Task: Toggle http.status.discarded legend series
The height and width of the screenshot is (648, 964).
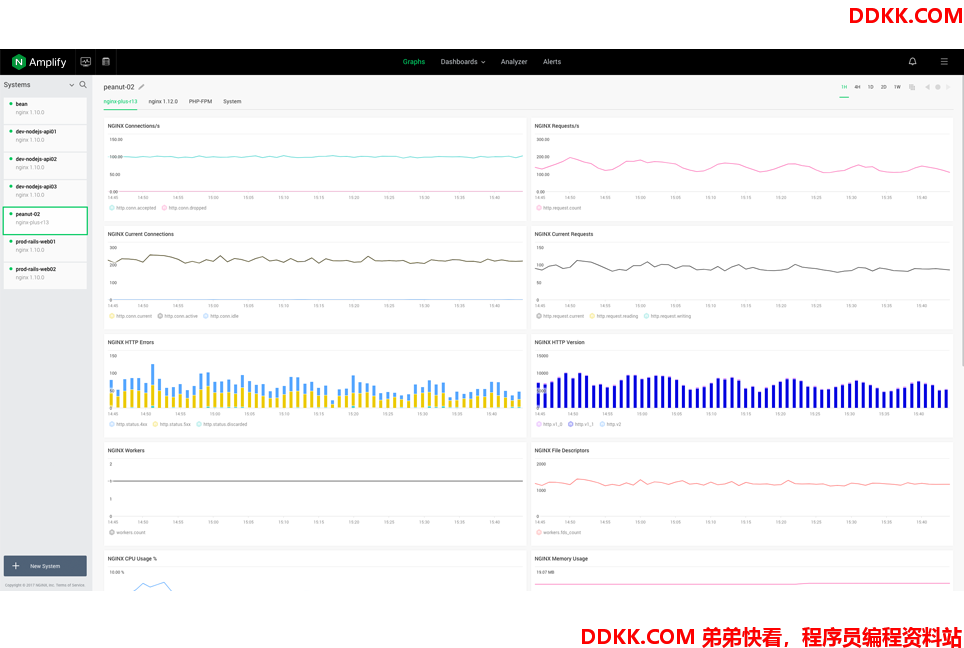Action: 222,424
